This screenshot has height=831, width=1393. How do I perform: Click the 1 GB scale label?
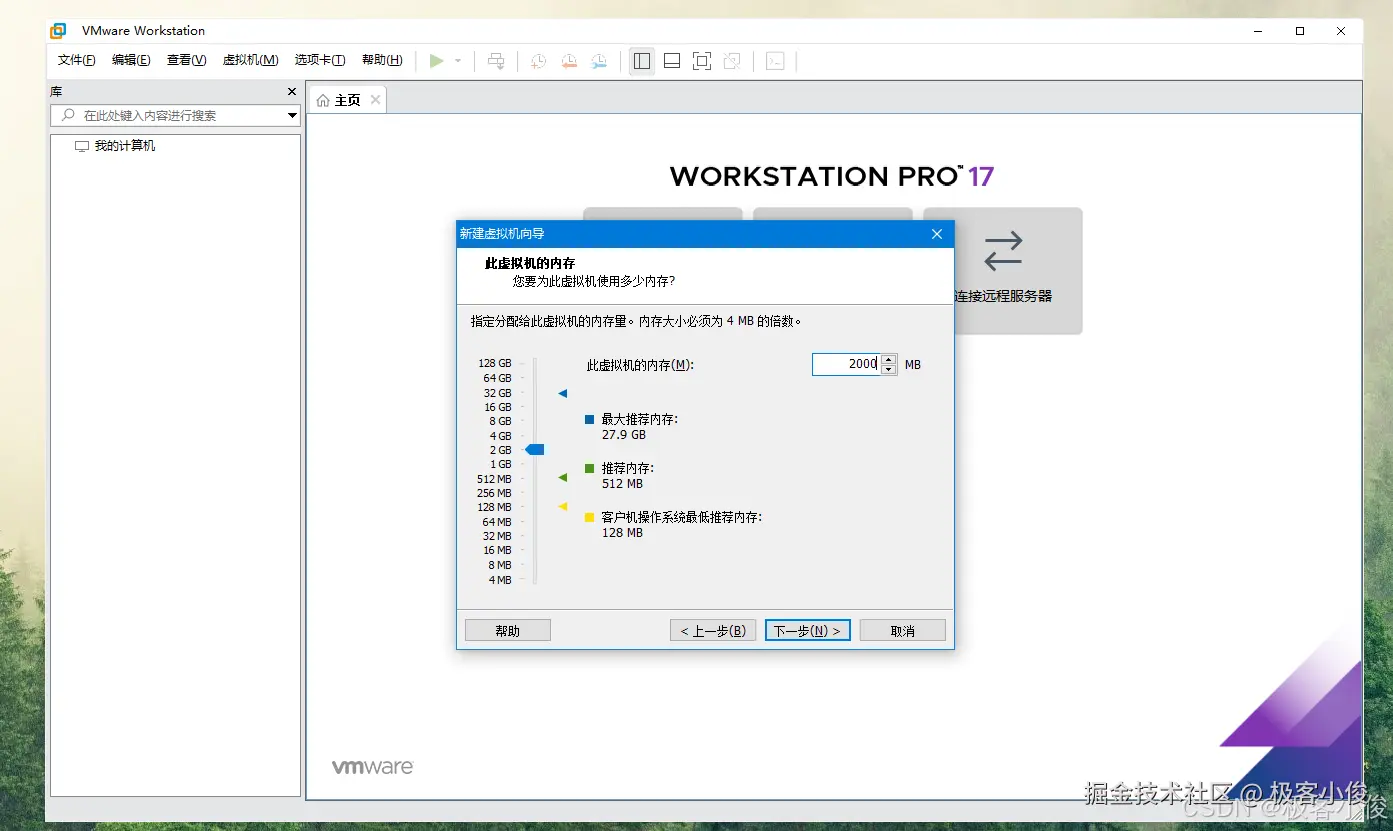tap(501, 464)
